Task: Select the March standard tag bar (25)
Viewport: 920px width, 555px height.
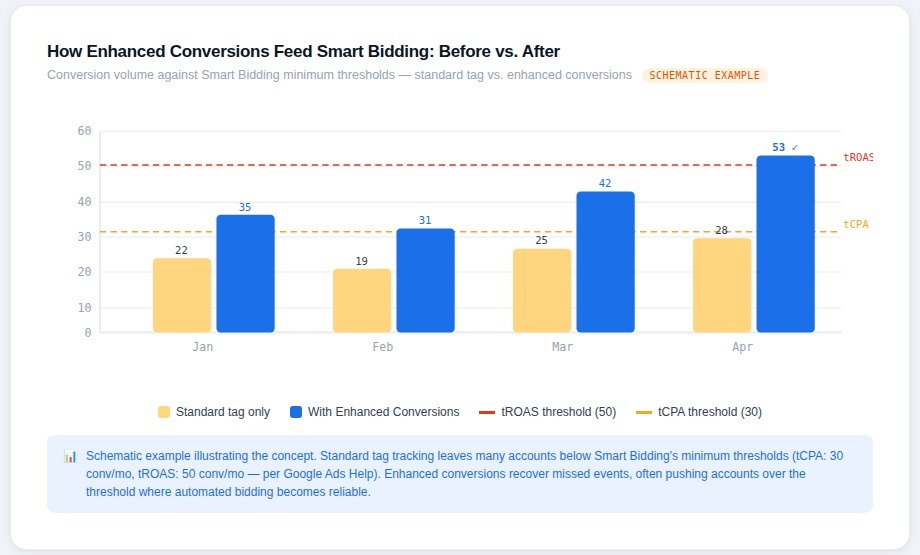Action: pyautogui.click(x=542, y=290)
